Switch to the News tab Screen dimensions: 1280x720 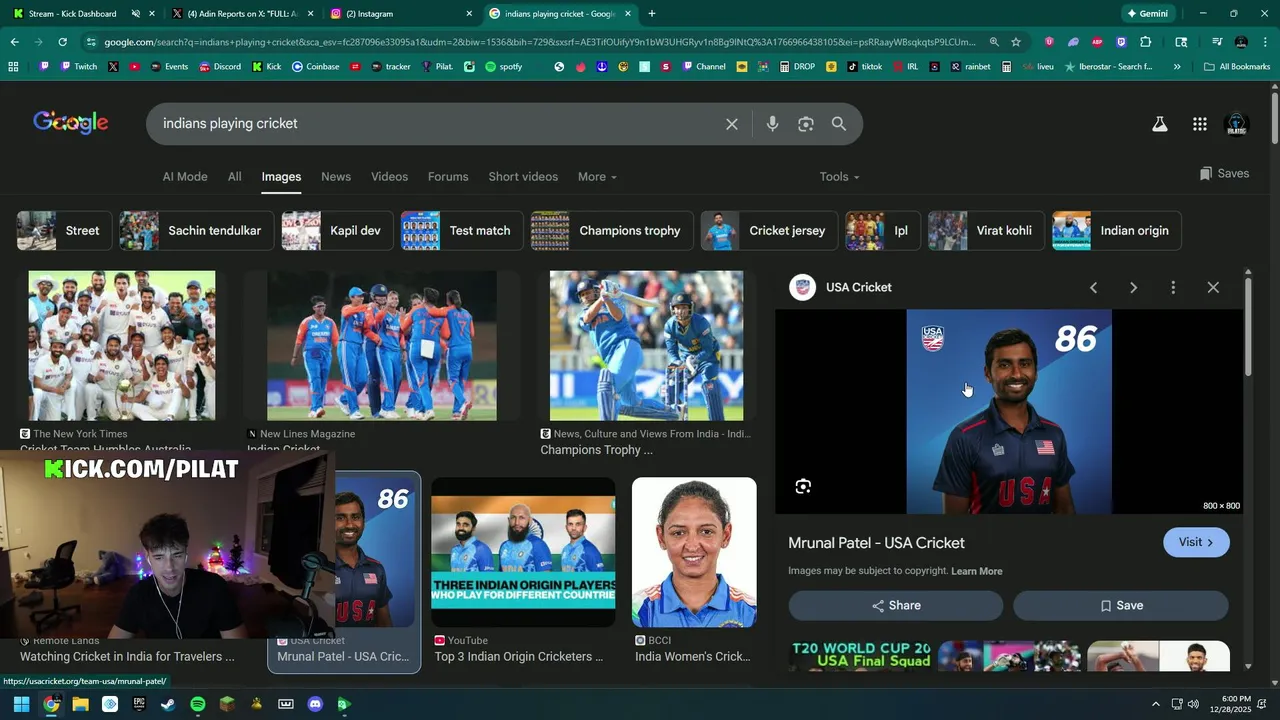[x=336, y=177]
